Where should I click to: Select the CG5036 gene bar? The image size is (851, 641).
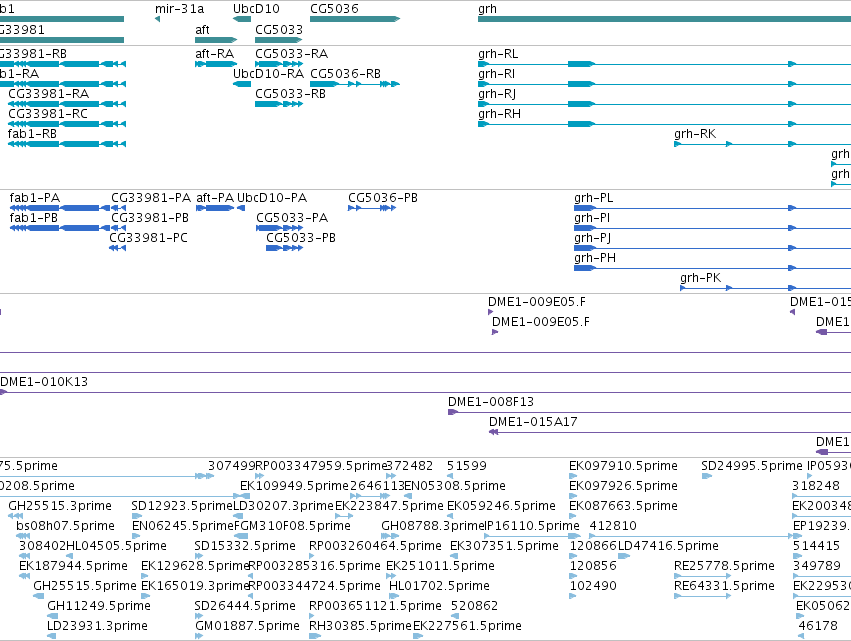(x=355, y=19)
